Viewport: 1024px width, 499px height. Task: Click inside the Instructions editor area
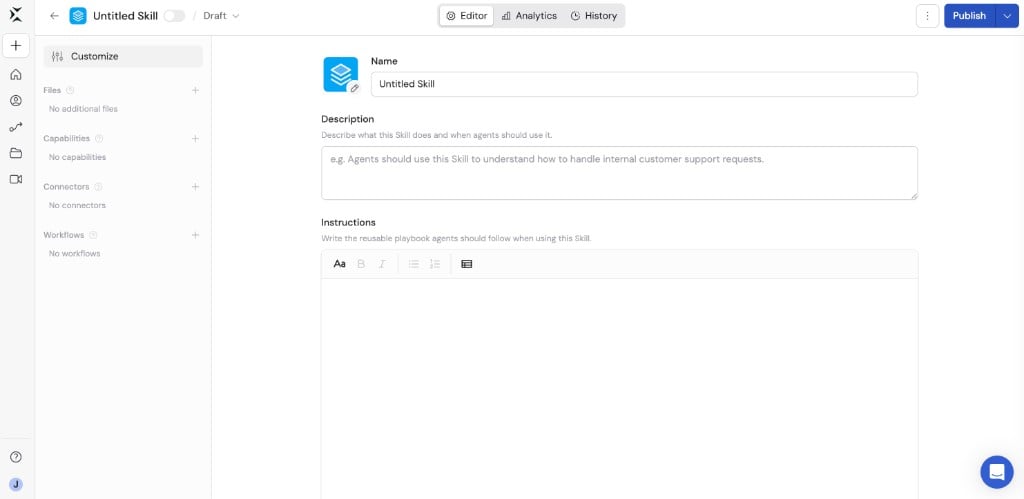click(619, 389)
